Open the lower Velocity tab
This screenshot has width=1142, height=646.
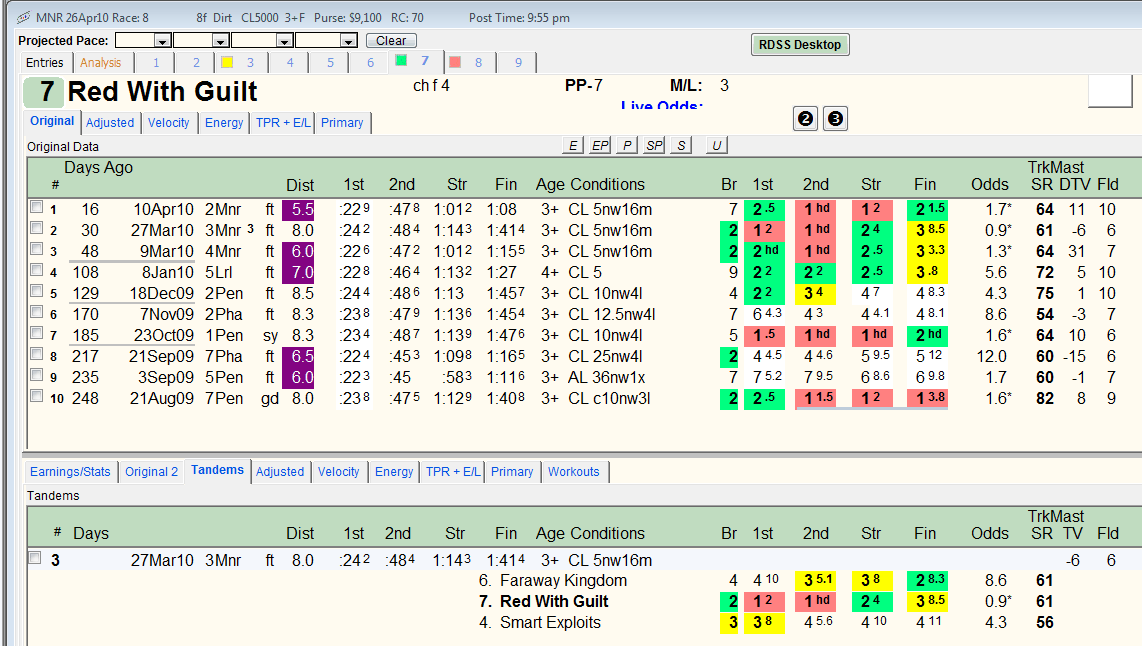[x=339, y=471]
